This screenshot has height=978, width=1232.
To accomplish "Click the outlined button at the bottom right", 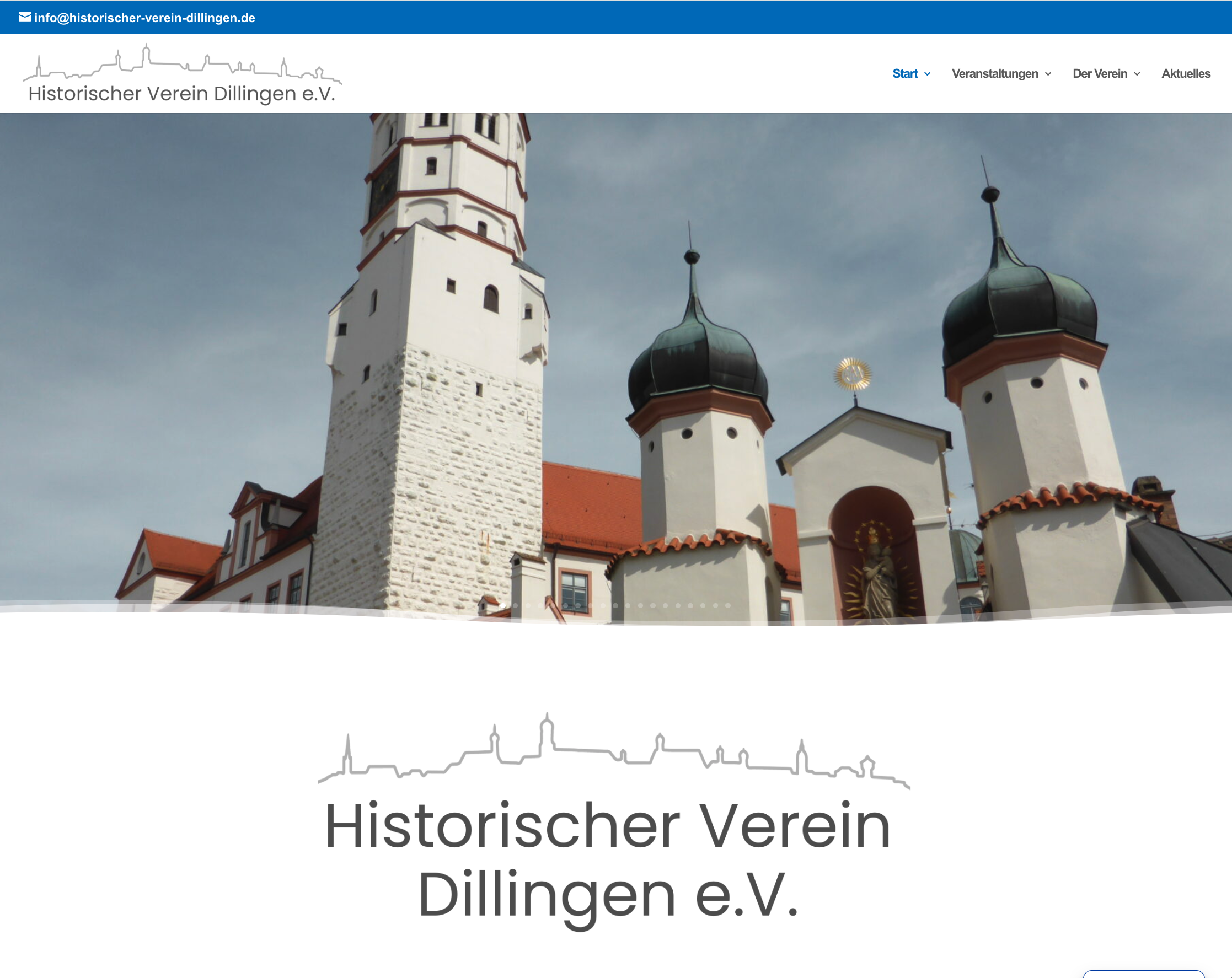I will (x=1143, y=974).
